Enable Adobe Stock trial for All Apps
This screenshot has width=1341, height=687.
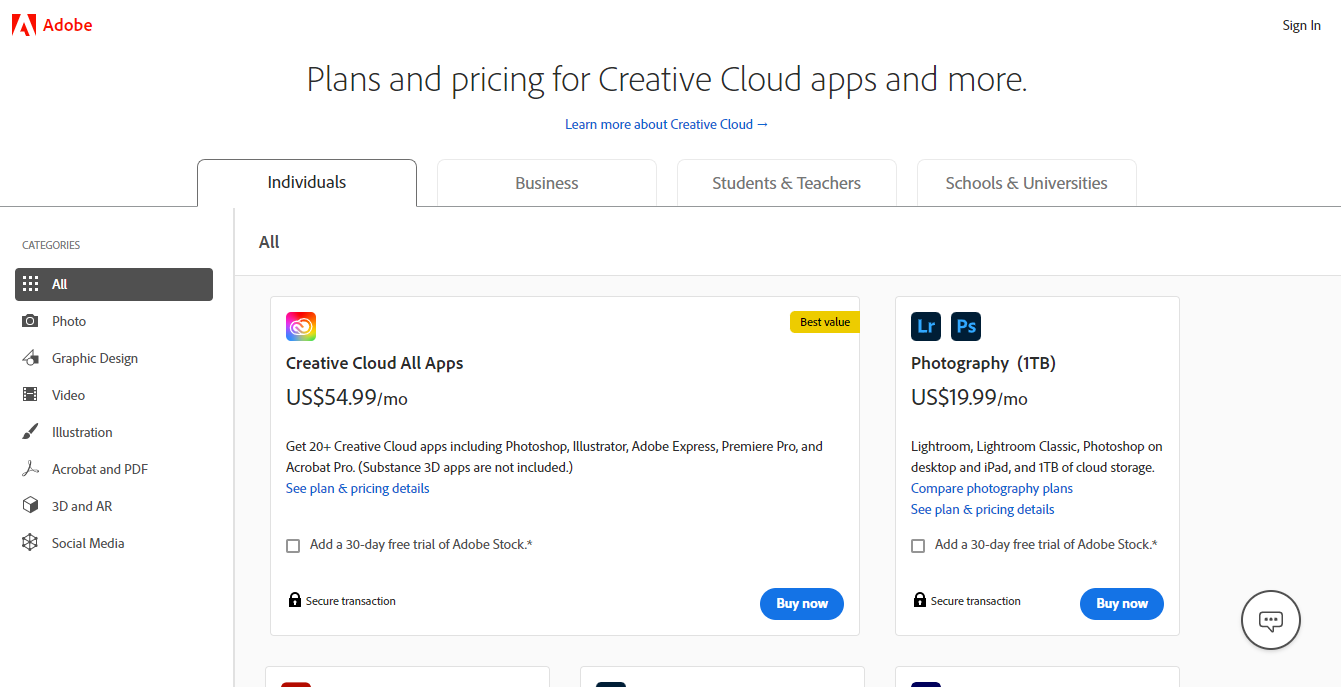pos(293,546)
